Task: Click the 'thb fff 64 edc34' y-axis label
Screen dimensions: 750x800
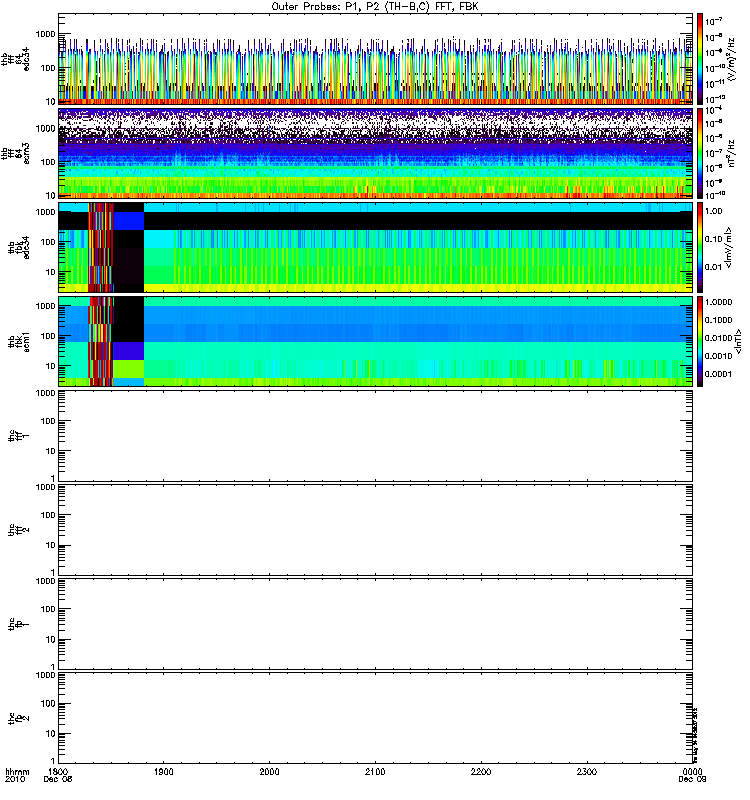Action: [15, 59]
